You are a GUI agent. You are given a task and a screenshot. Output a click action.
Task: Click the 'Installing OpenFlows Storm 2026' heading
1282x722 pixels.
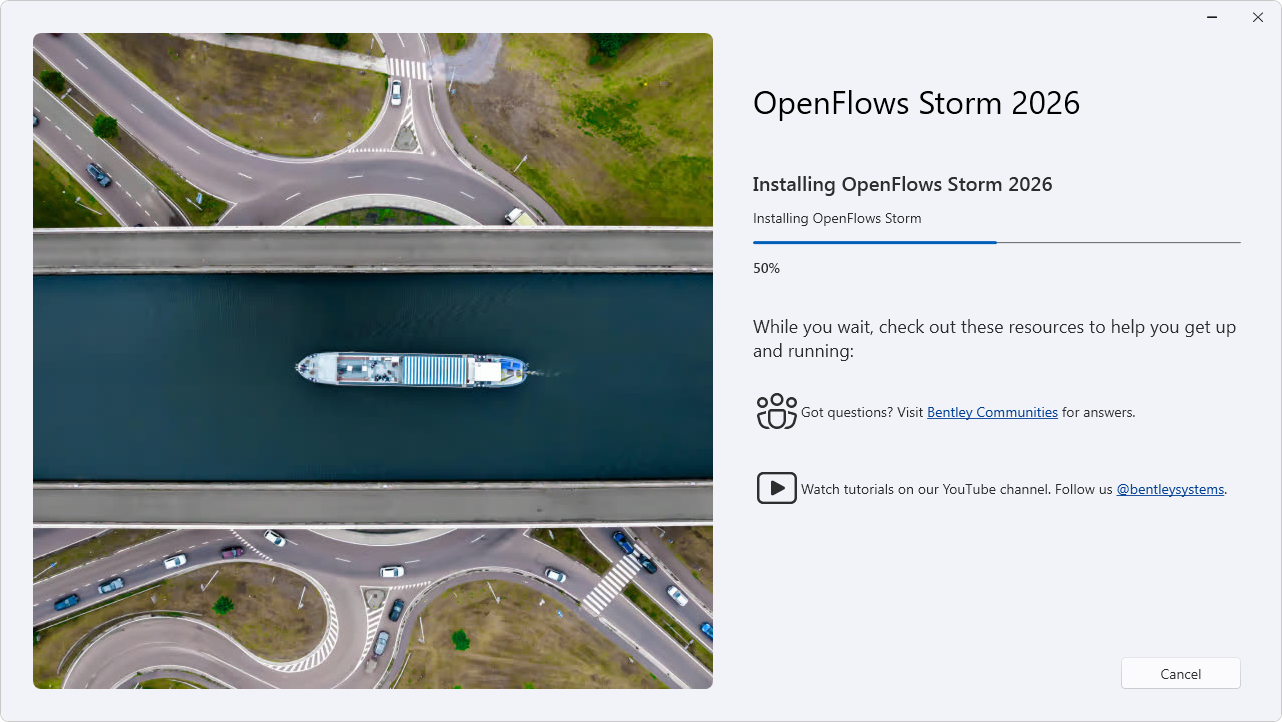(902, 184)
